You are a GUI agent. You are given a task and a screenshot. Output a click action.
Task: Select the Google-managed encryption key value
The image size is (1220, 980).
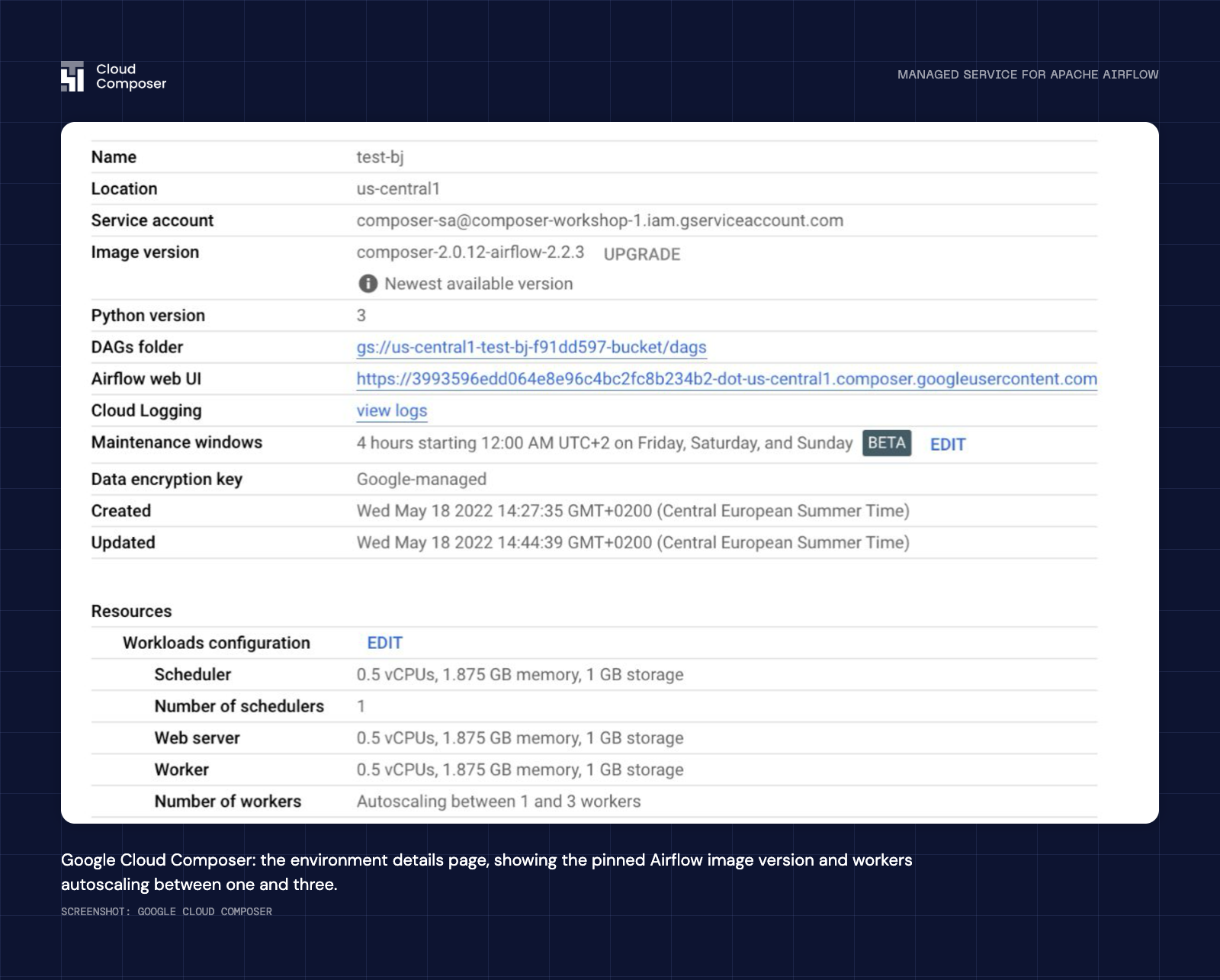click(x=422, y=479)
